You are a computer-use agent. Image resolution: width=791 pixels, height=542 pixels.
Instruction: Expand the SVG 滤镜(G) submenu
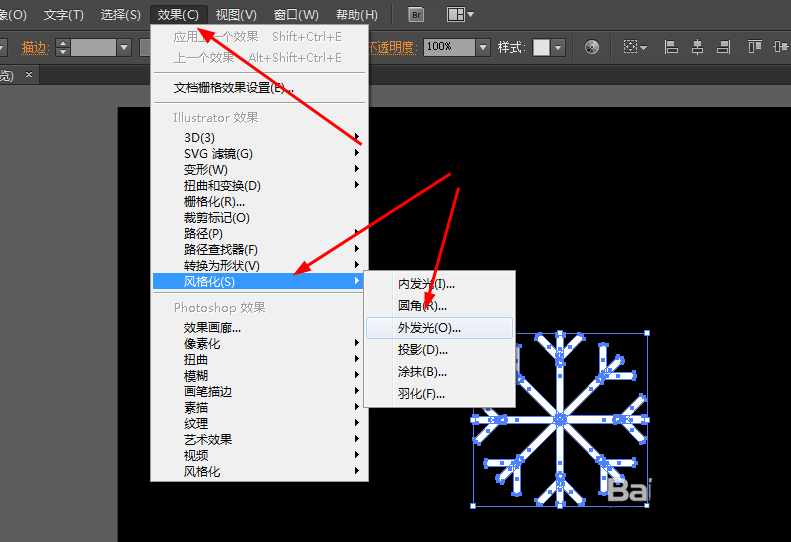[259, 153]
